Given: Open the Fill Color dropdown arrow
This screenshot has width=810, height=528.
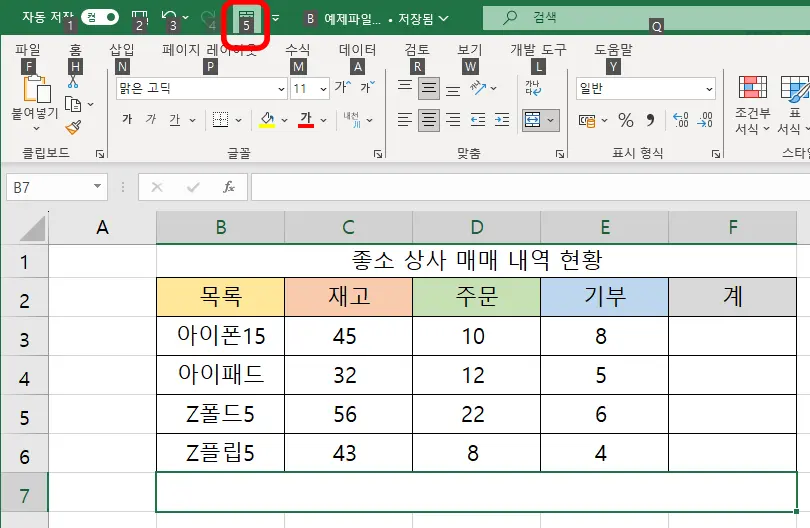Looking at the screenshot, I should click(x=284, y=120).
